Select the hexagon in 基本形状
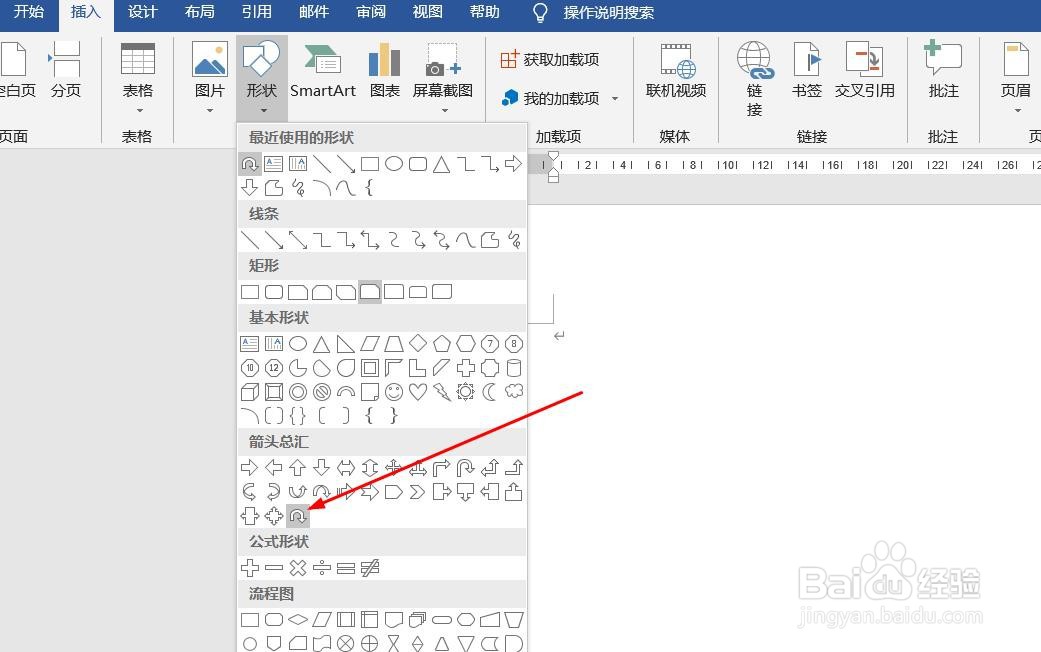The height and width of the screenshot is (652, 1041). tap(465, 344)
